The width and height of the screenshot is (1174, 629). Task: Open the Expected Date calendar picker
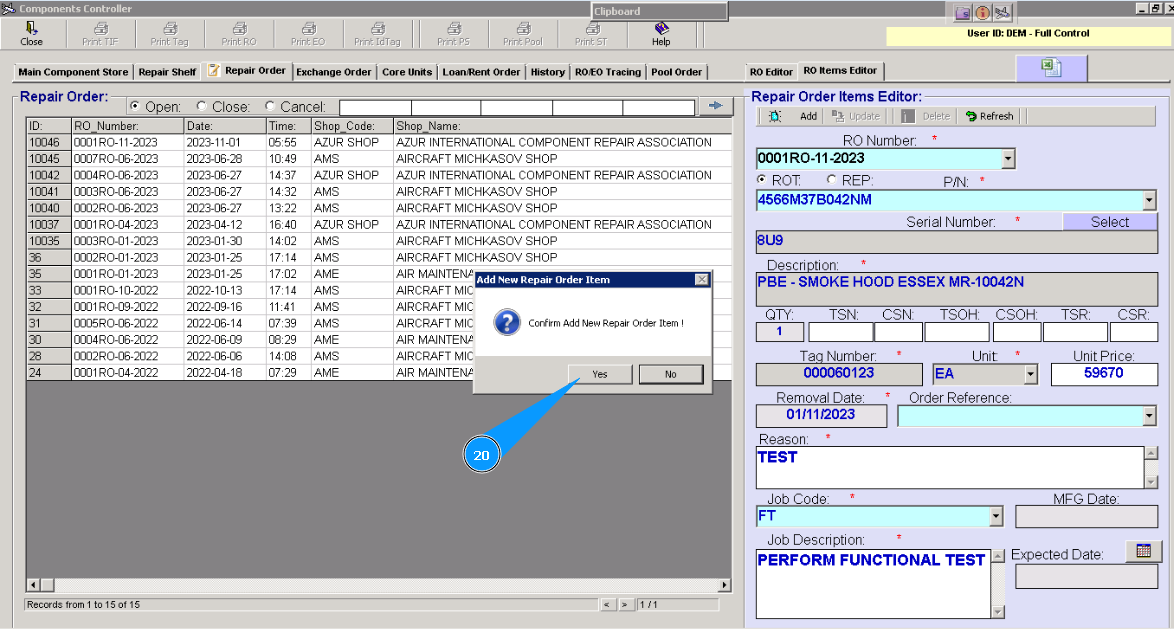(x=1144, y=551)
